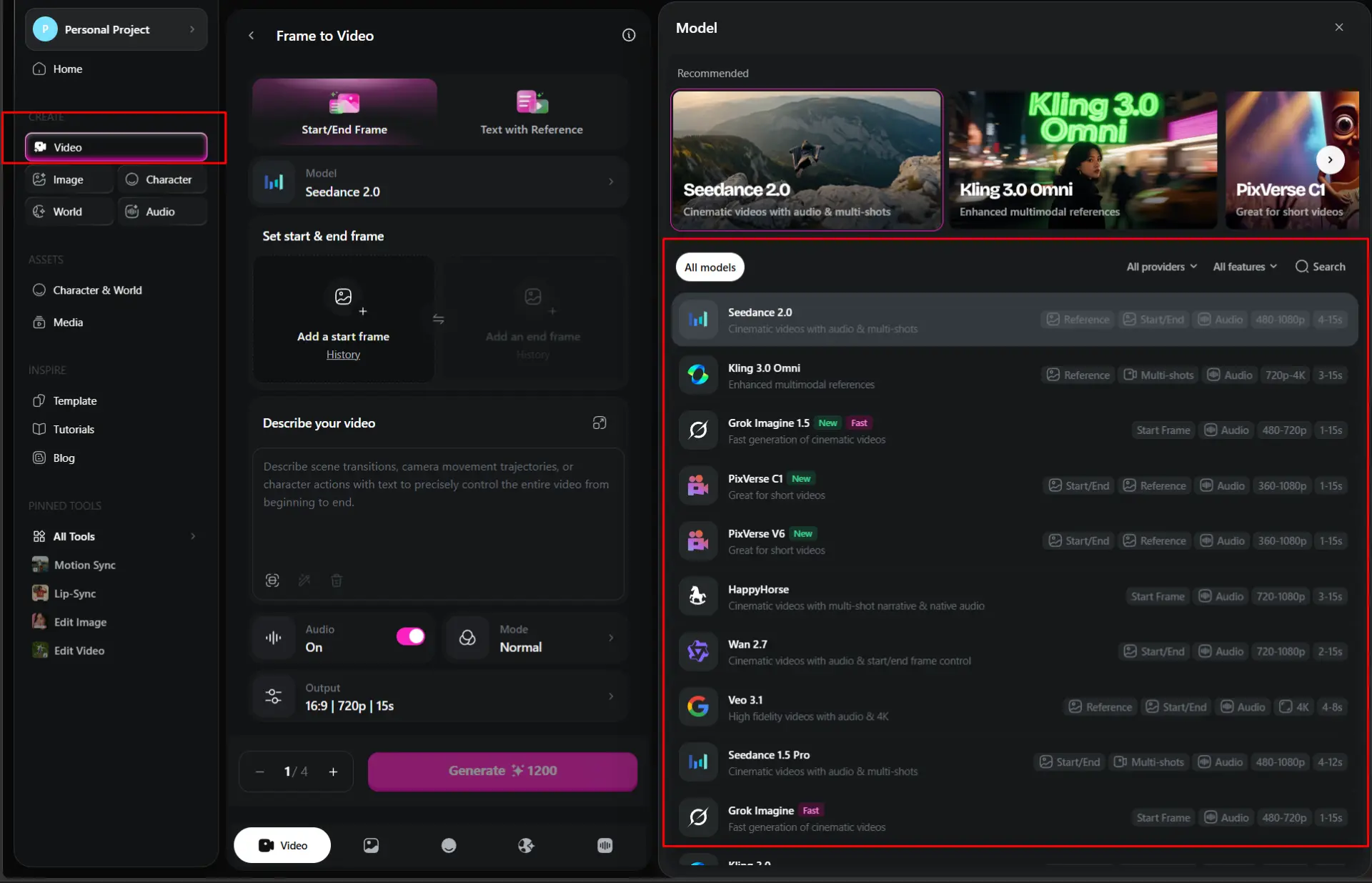Open the model Search
Screen dimensions: 1372x883
1321,267
